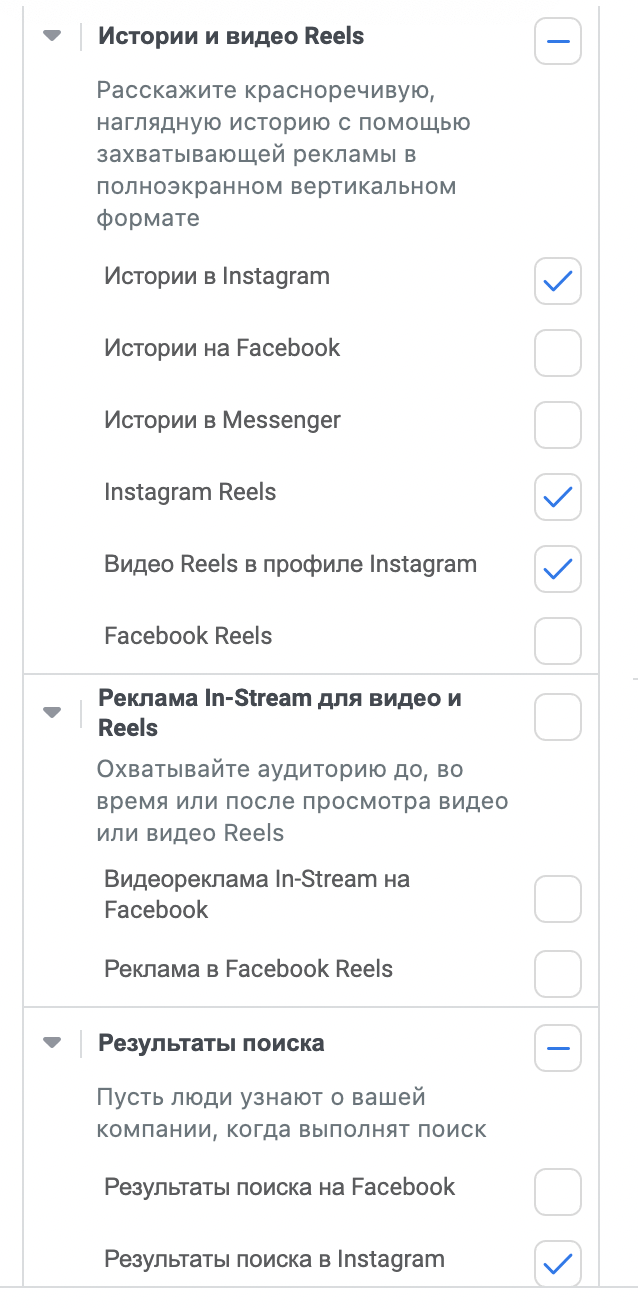
Task: Check Результаты поиска на Facebook box
Action: [x=557, y=1191]
